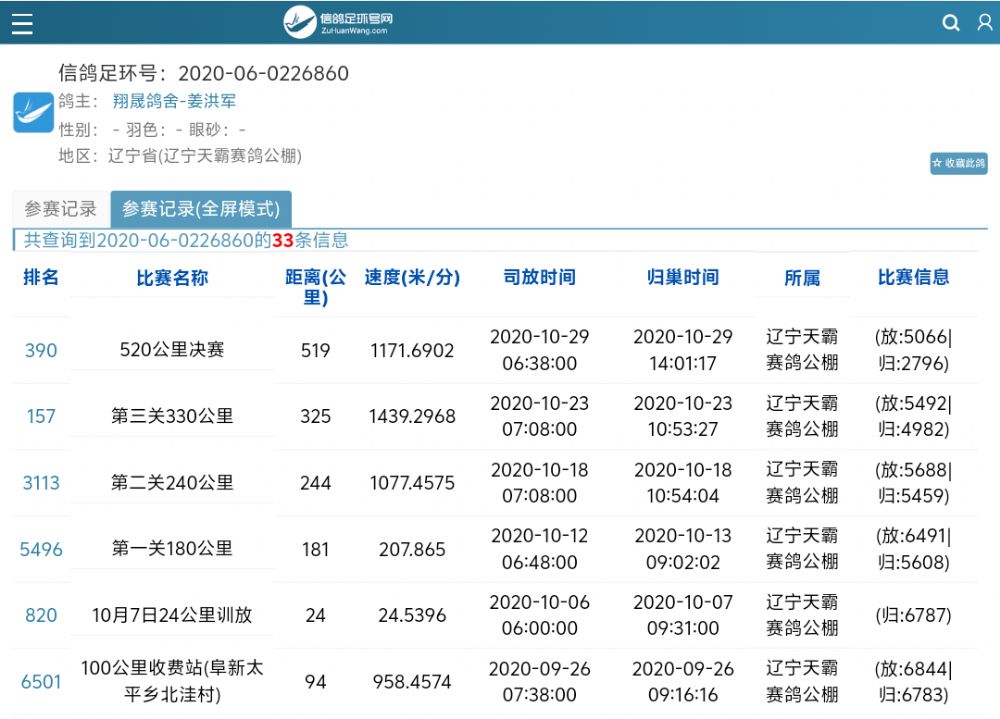Screen dimensions: 1000x719
Task: Open owner link 翔晟鸽舍-姜洪军
Action: pos(174,101)
